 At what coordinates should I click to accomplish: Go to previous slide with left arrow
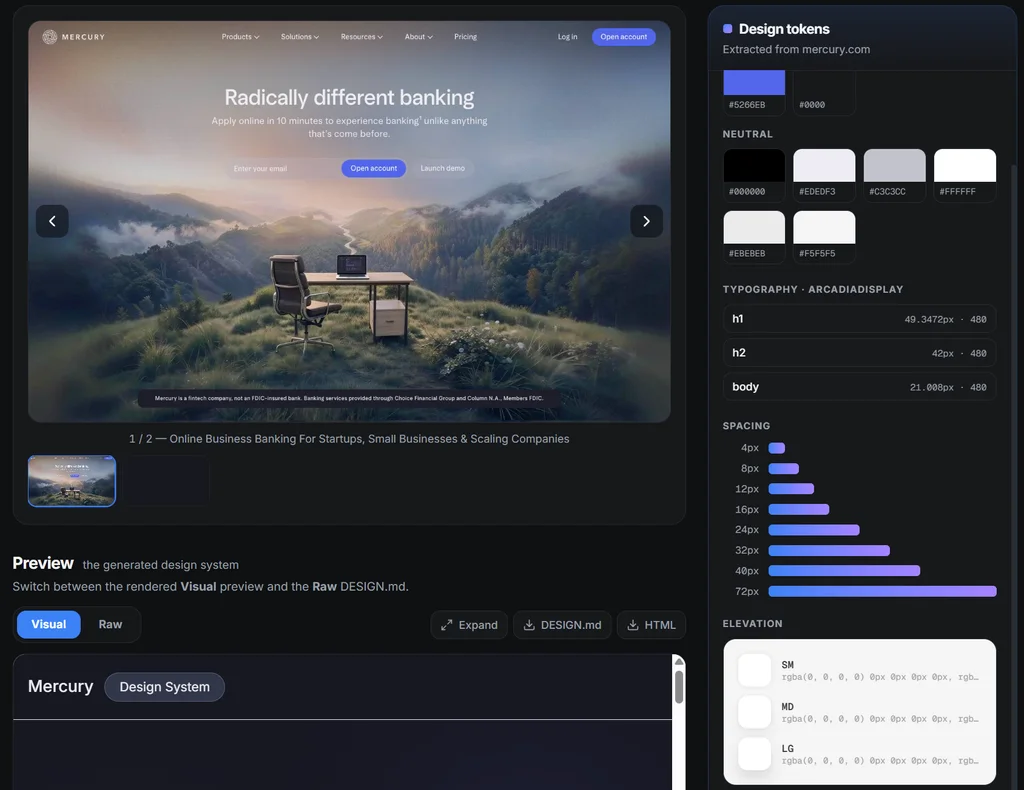coord(52,221)
